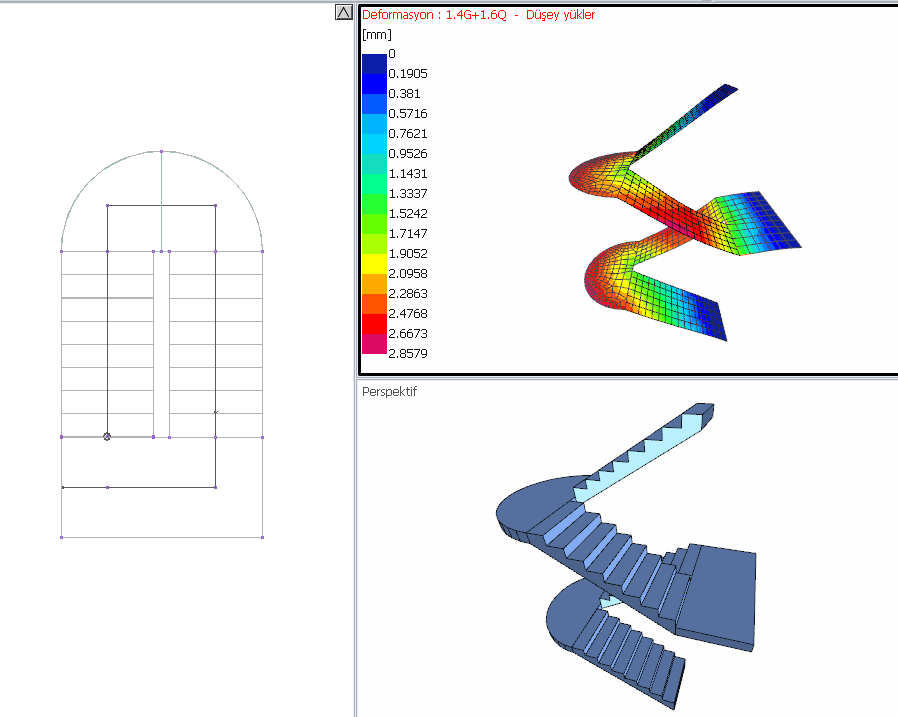Select bottom-left corner grip of plan
This screenshot has height=717, width=898.
pos(62,537)
